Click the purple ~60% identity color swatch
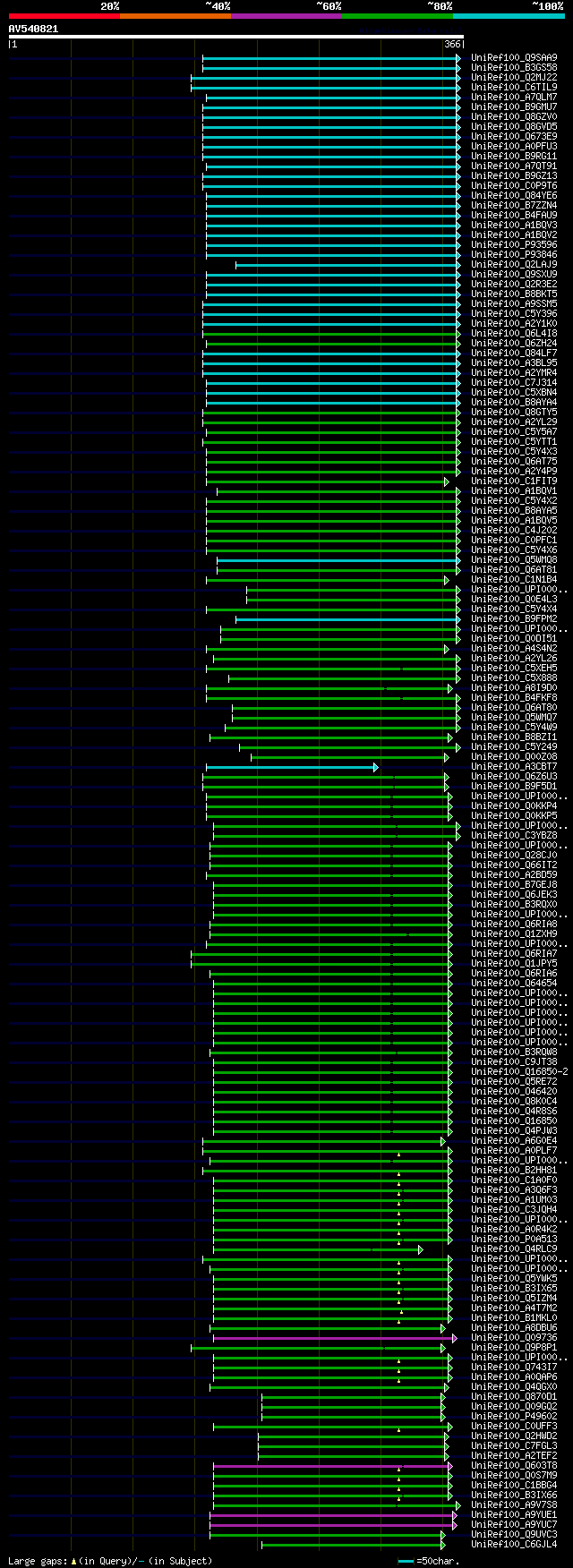The height and width of the screenshot is (1568, 573). [x=286, y=15]
